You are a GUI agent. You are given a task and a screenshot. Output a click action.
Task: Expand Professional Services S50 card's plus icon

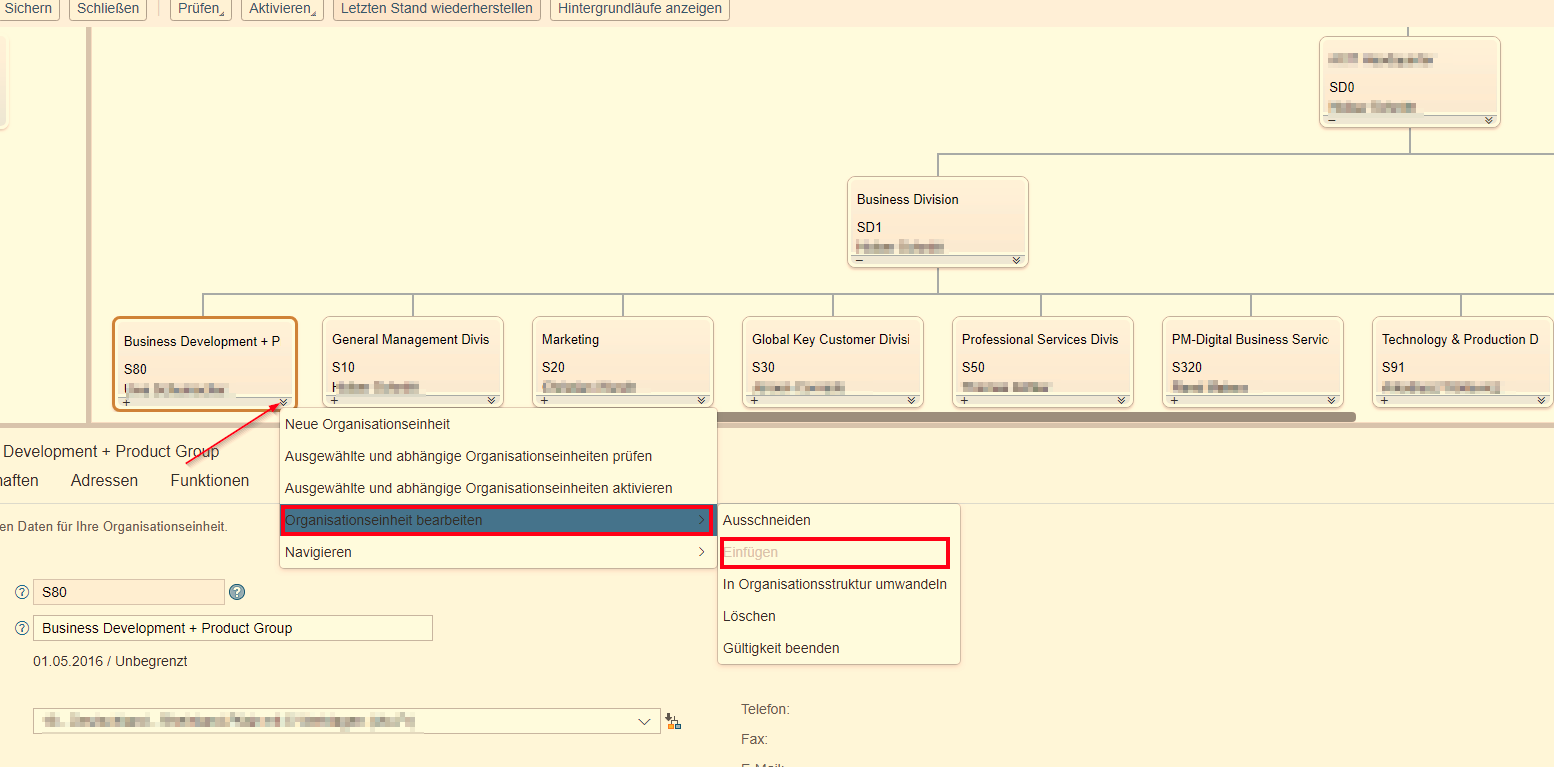[965, 400]
